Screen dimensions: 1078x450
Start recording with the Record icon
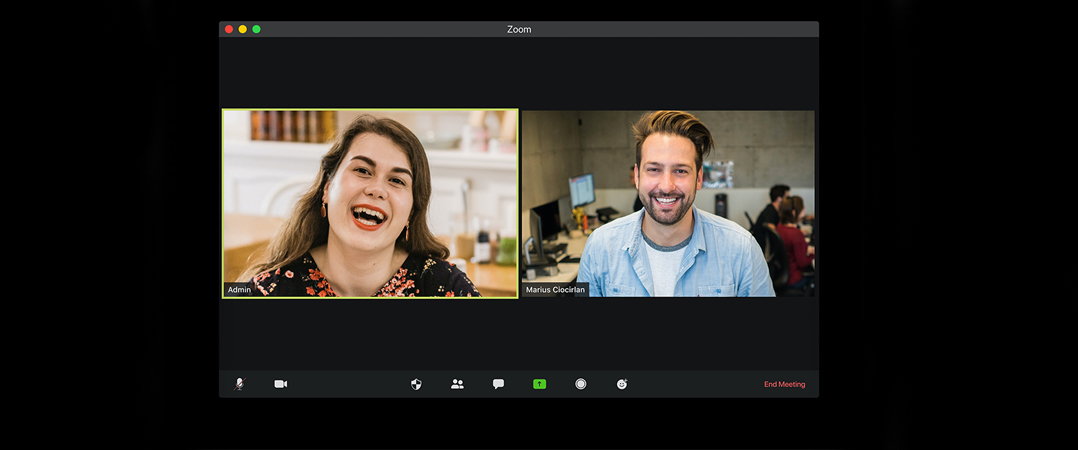[x=581, y=384]
